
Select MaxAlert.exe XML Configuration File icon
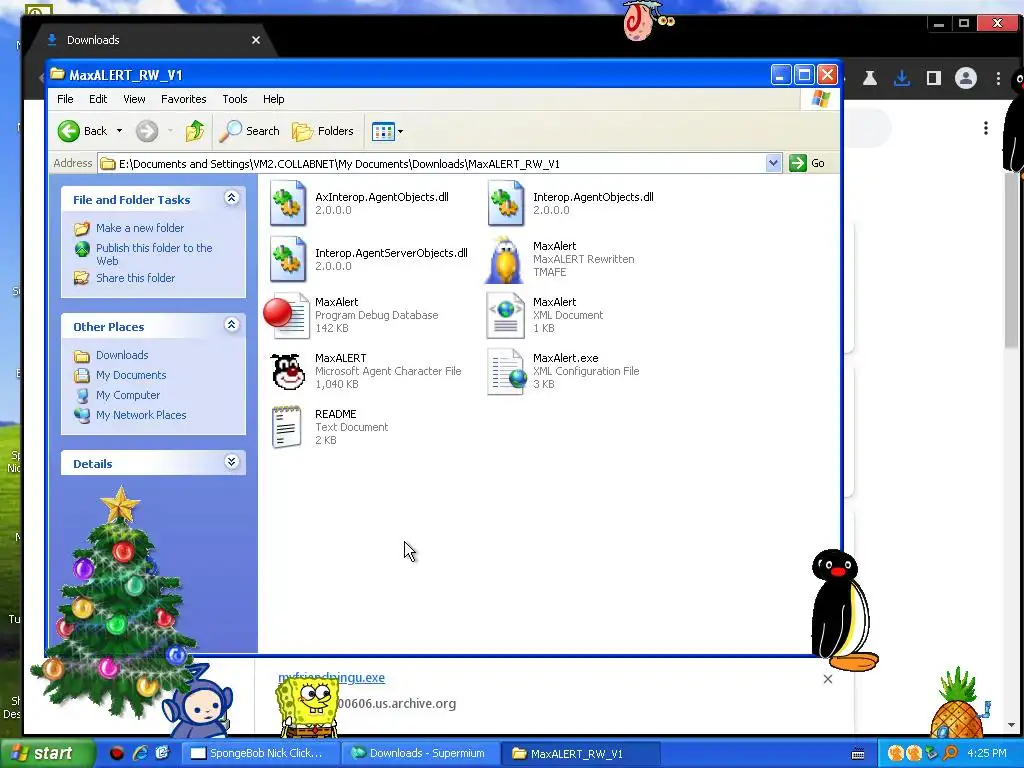coord(507,372)
